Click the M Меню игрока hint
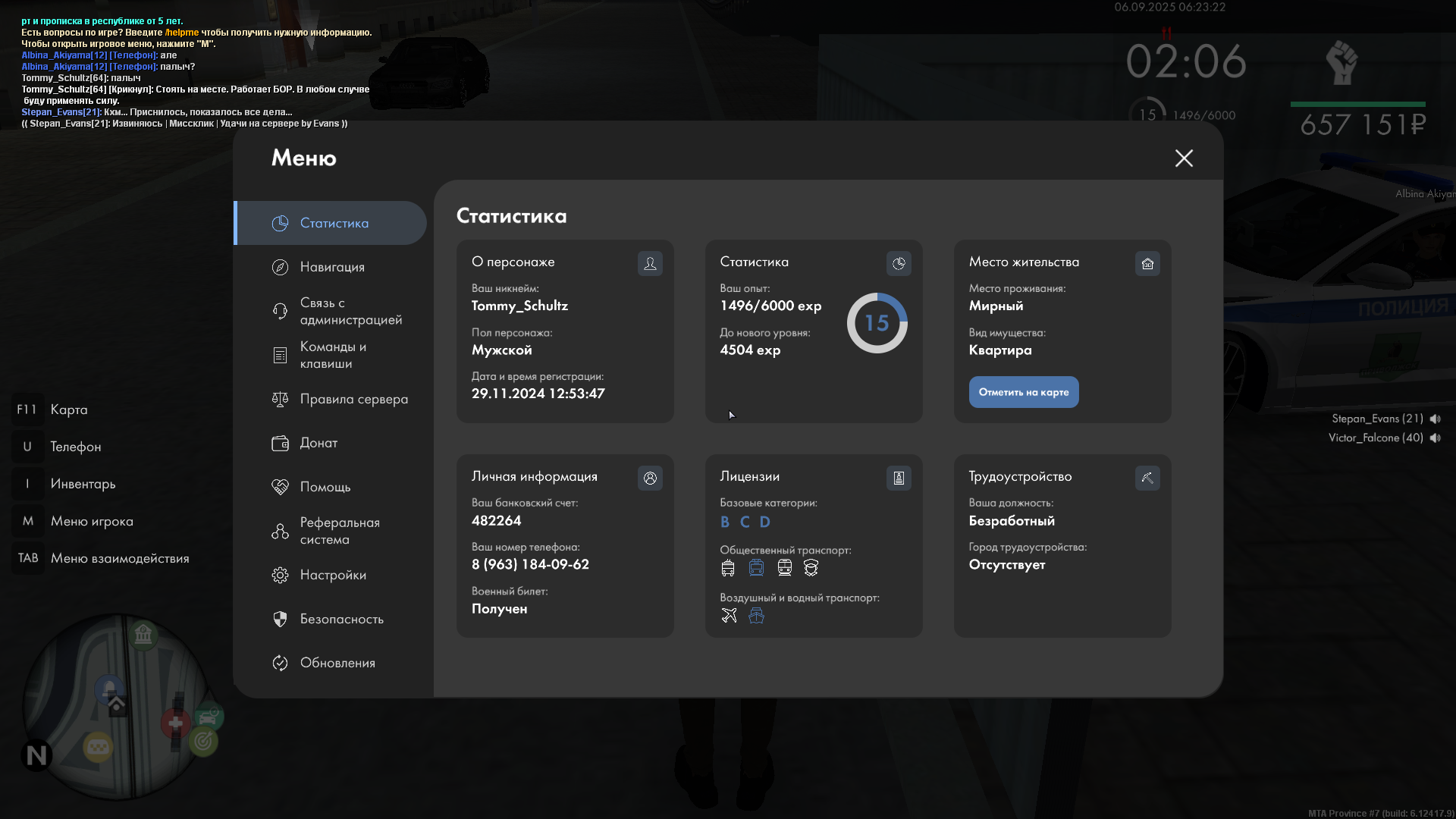 [x=74, y=521]
